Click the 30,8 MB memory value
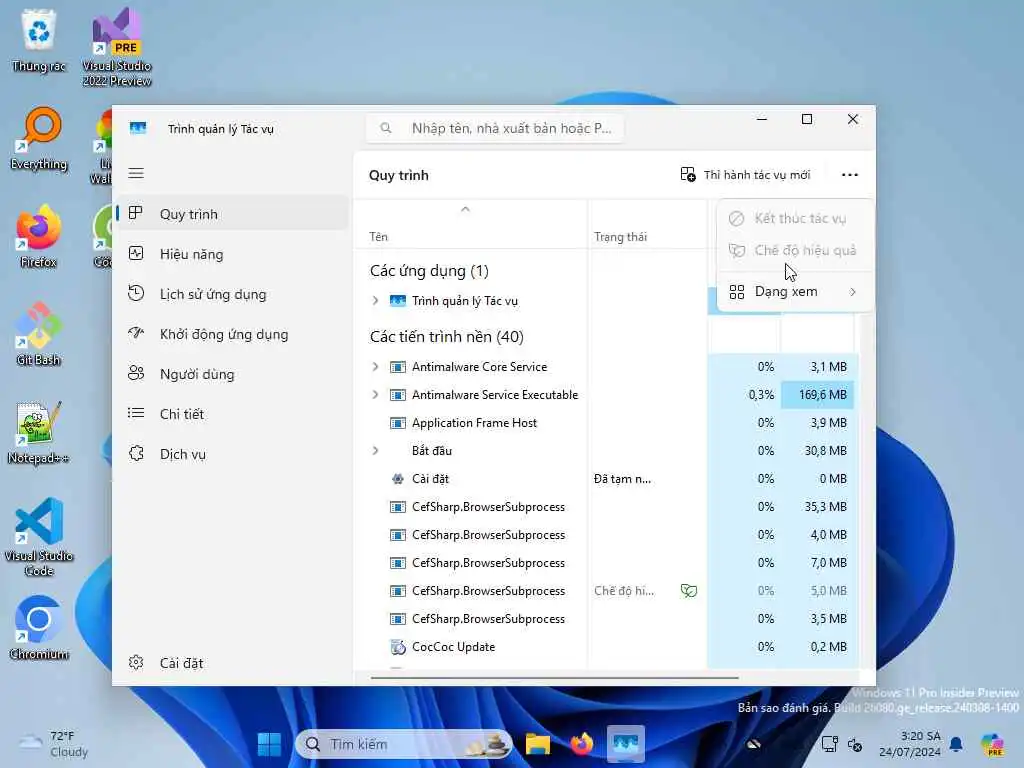This screenshot has width=1024, height=768. 825,451
